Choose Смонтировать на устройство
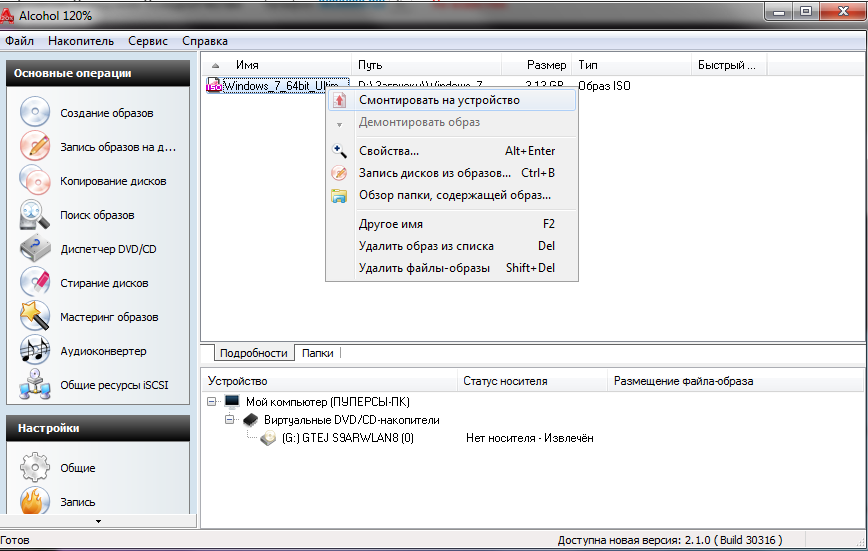 point(452,100)
